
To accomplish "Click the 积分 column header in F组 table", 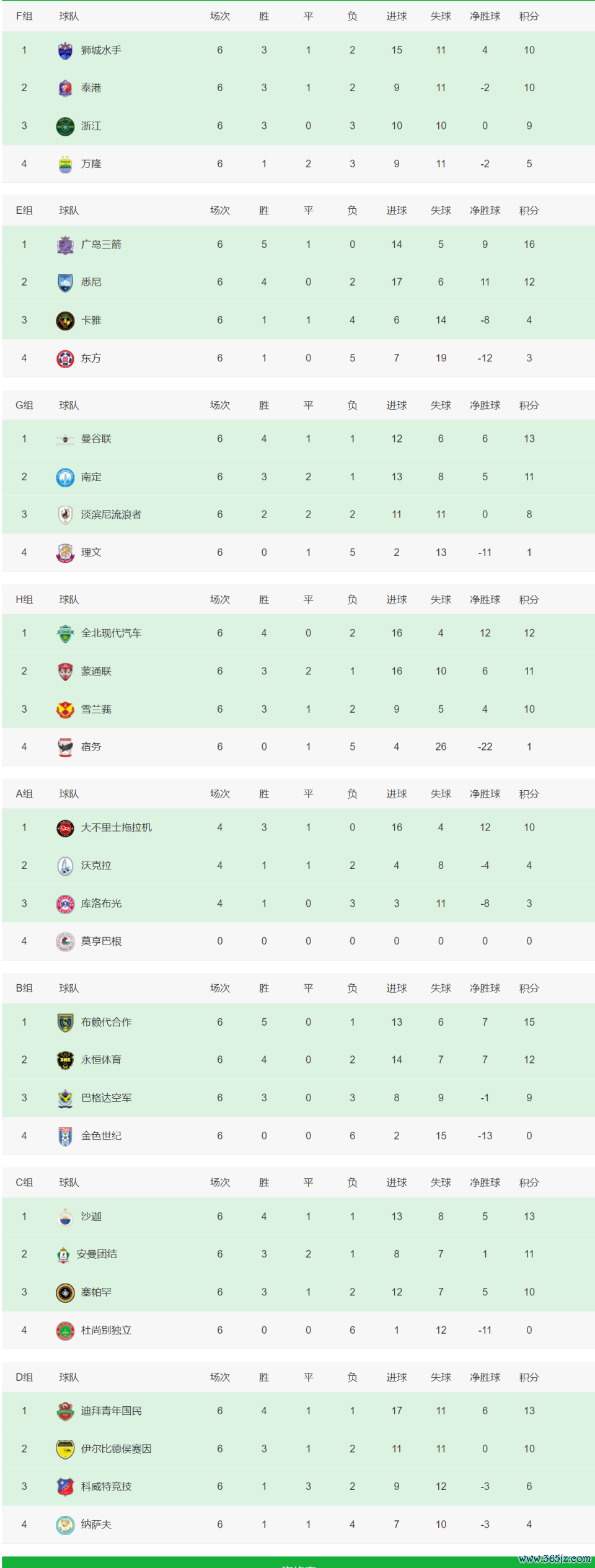I will point(529,16).
